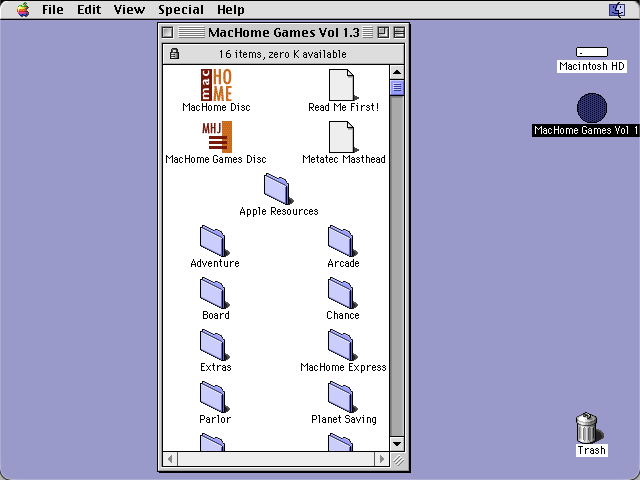Select the MacHome Games Disc icon
The image size is (640, 480).
click(x=216, y=137)
